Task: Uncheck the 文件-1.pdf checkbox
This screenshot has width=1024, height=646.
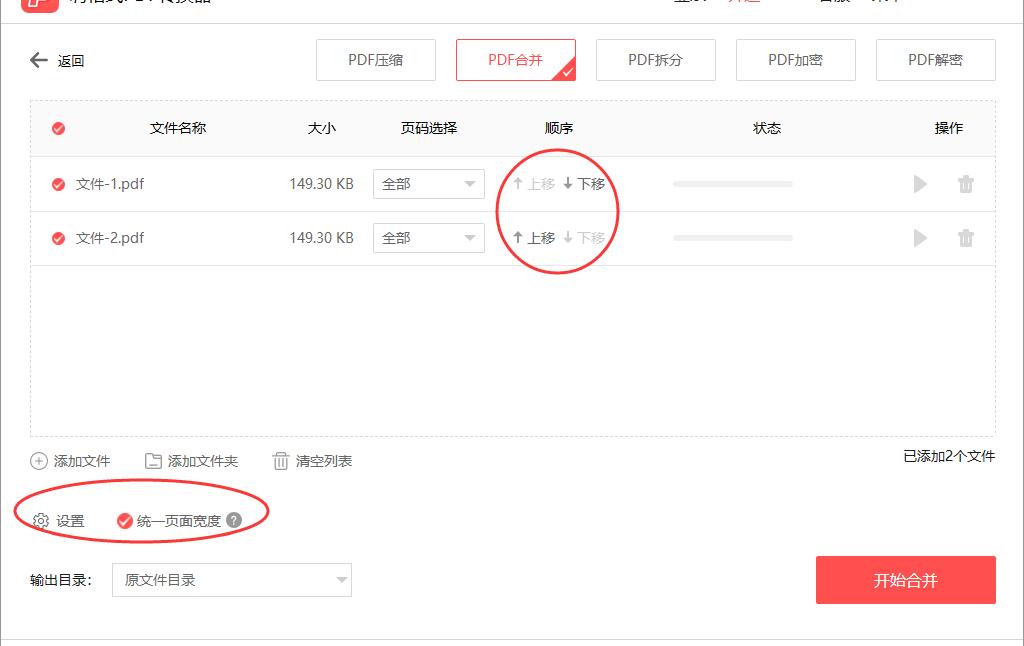Action: click(58, 184)
